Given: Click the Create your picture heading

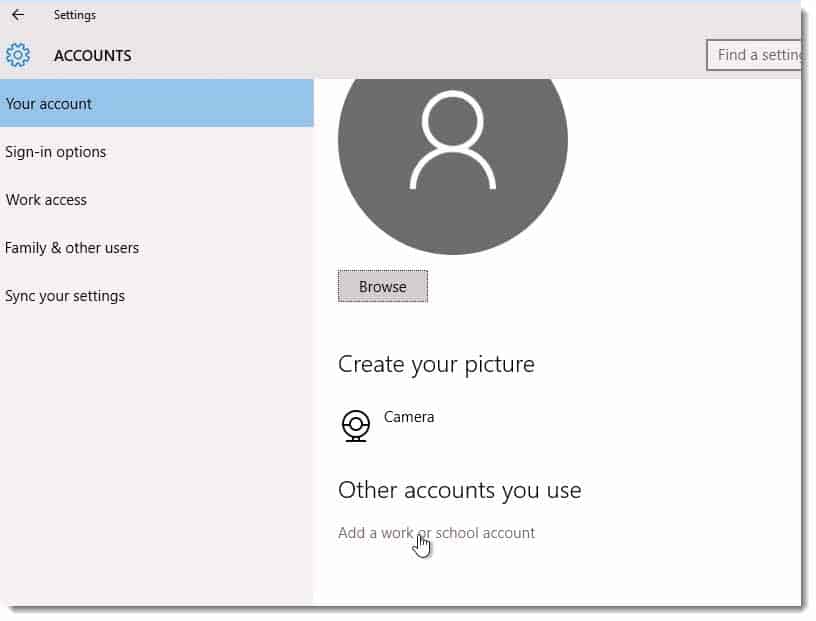Looking at the screenshot, I should [436, 364].
